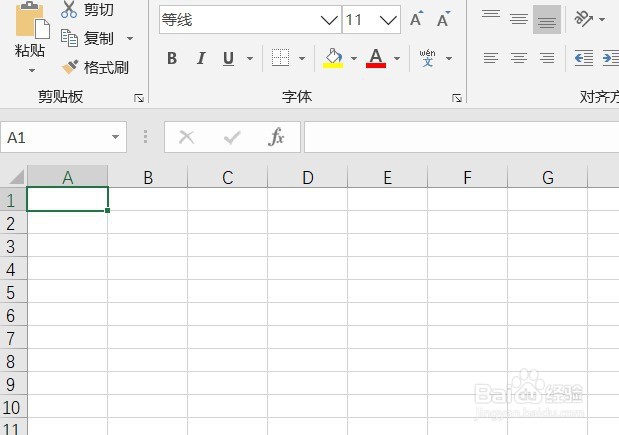Select row 3 header
619x435 pixels.
13,246
